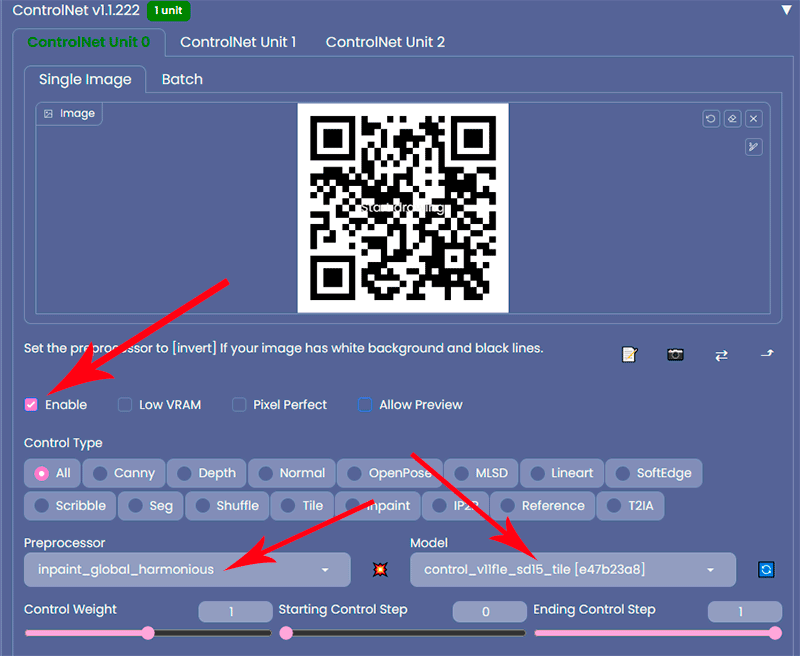800x656 pixels.
Task: Adjust the Control Weight slider
Action: coord(148,633)
